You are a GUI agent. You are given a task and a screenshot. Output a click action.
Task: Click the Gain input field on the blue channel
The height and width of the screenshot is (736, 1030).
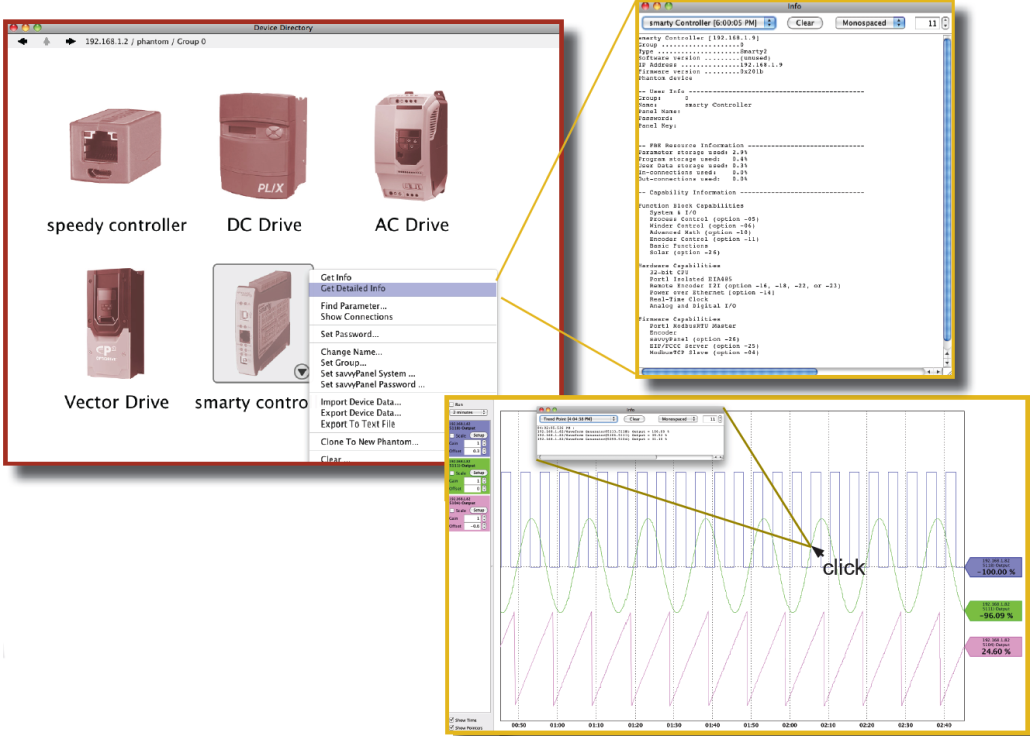(x=472, y=443)
